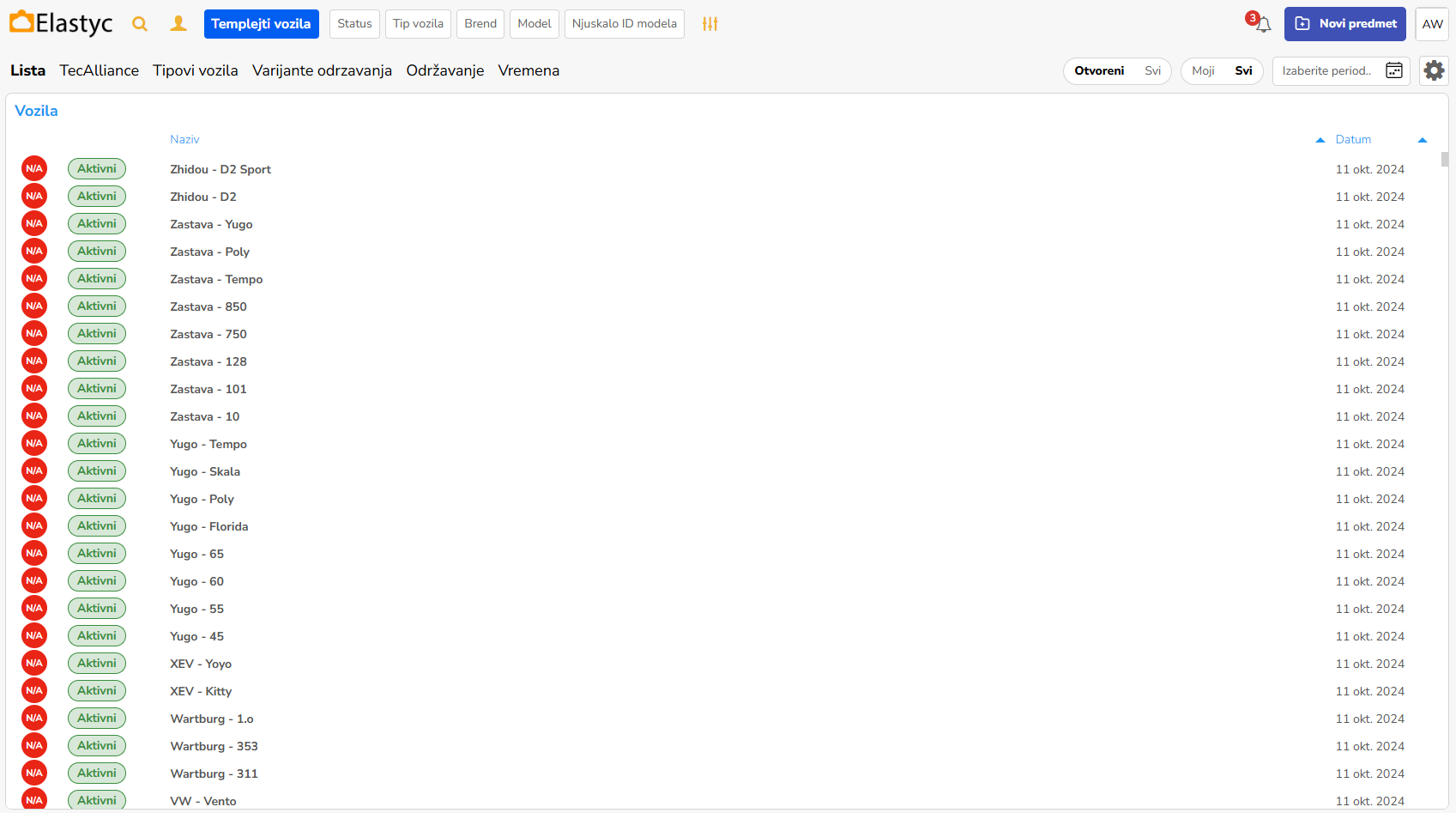Click sort arrow left of Datum
This screenshot has height=813, width=1456.
[1320, 140]
